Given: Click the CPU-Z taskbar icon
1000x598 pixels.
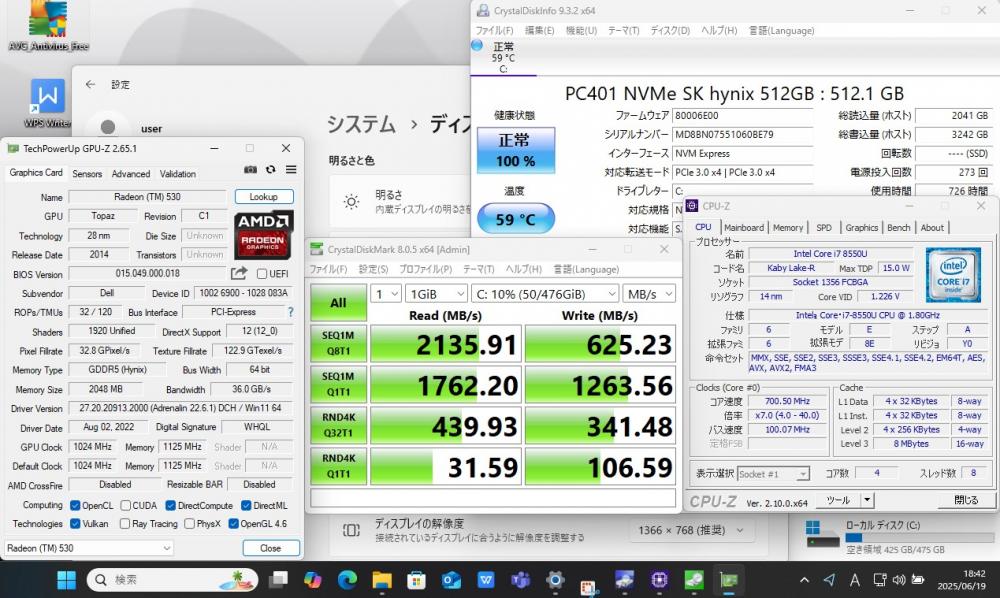Looking at the screenshot, I should [x=659, y=580].
